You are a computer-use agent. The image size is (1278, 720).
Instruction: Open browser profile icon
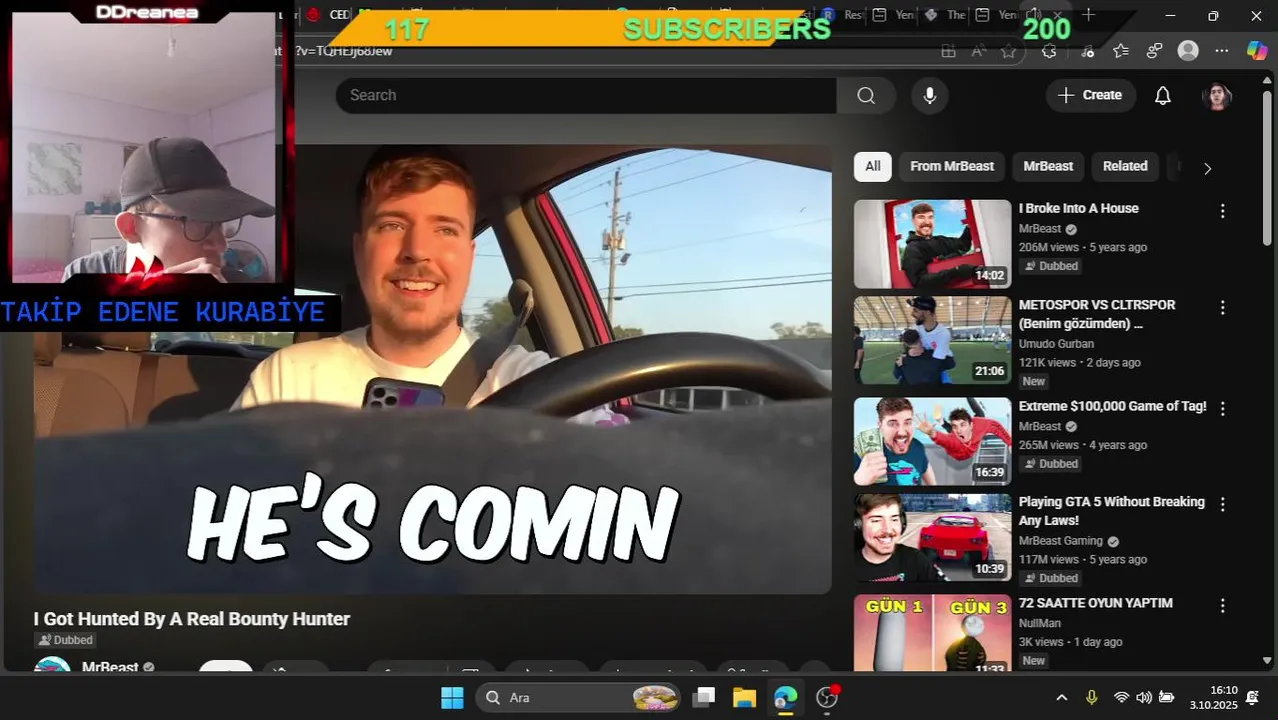tap(1188, 51)
